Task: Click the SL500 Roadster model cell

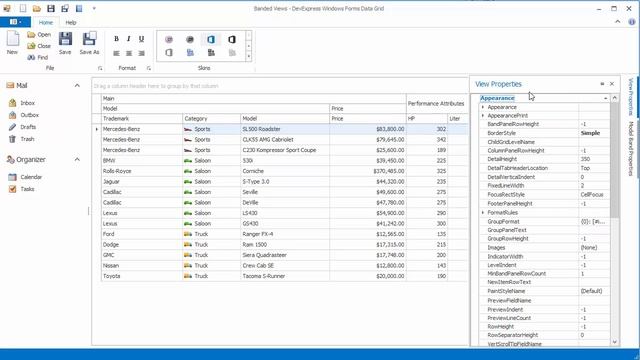Action: pos(285,129)
